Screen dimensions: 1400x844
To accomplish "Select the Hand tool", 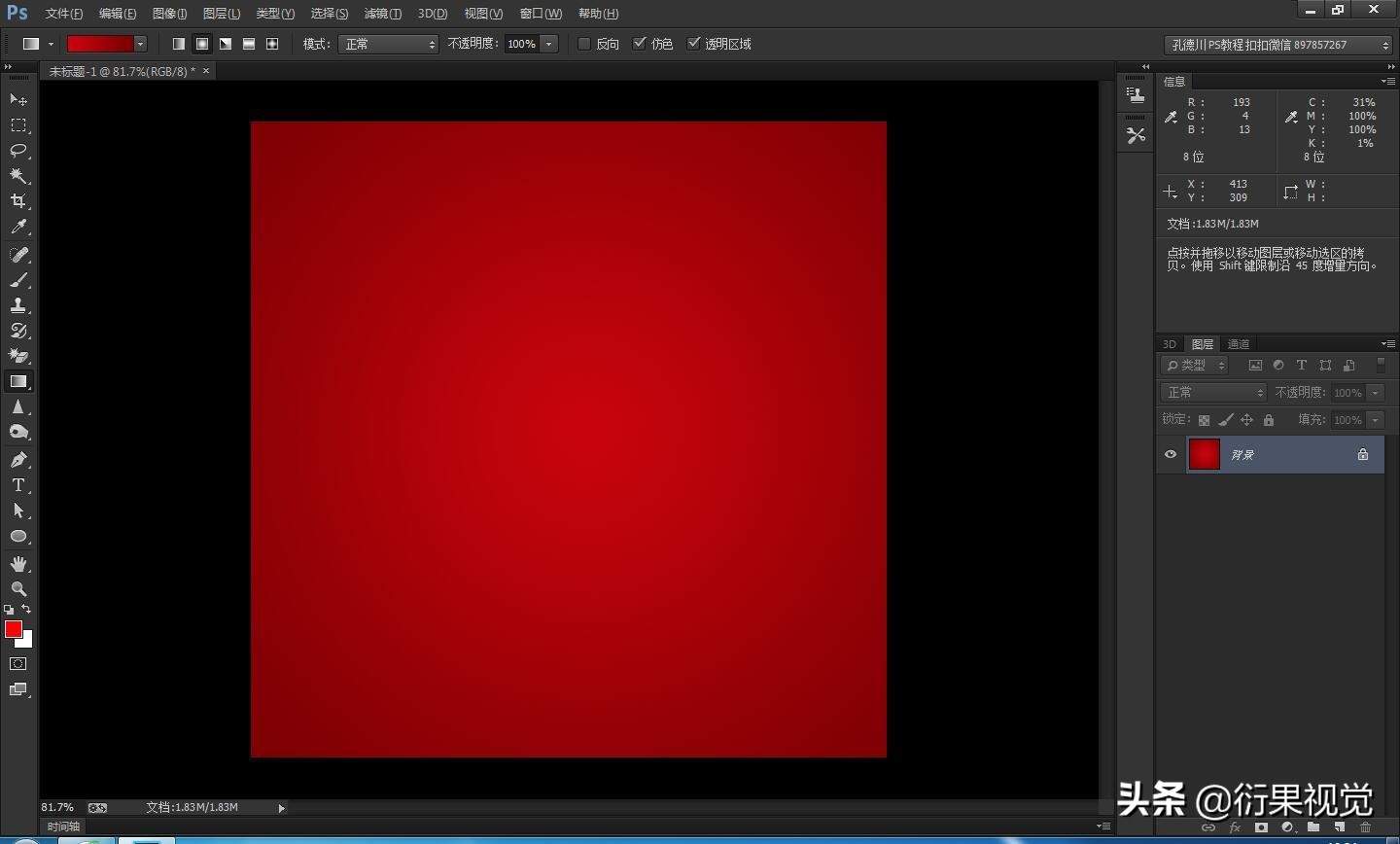I will coord(18,563).
